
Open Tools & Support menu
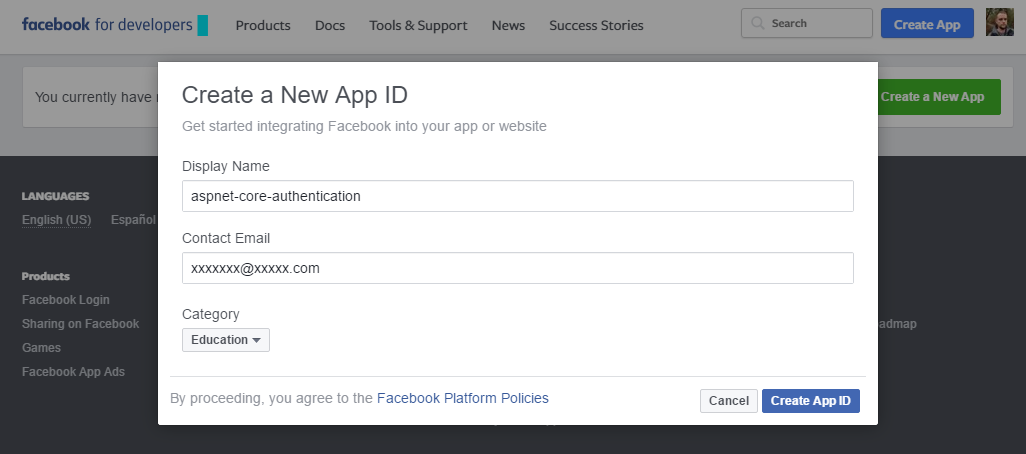tap(418, 25)
